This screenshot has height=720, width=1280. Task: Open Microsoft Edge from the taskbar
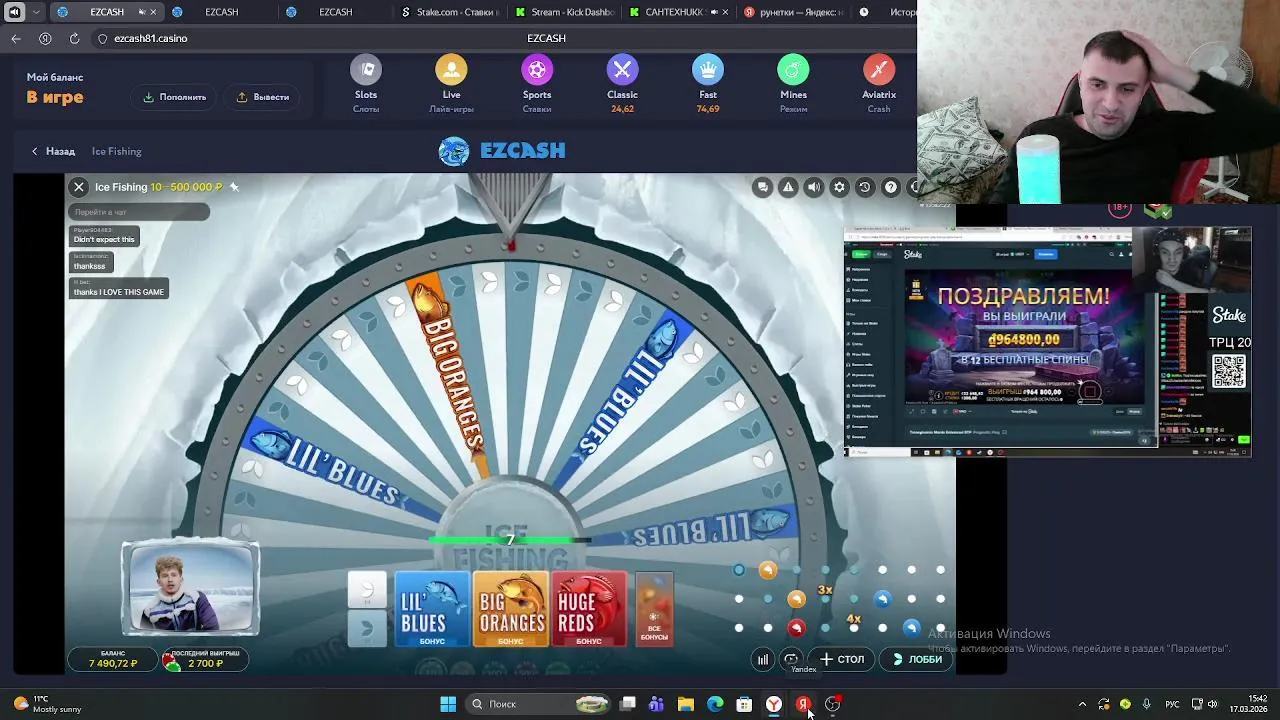(715, 704)
